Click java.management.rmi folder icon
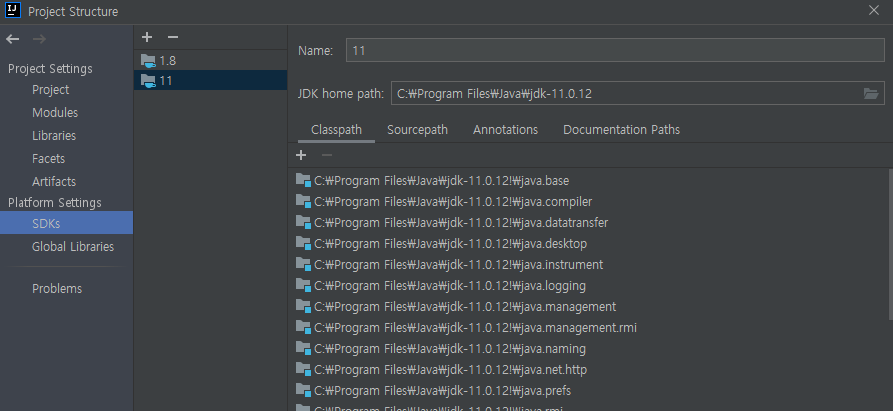Screen dimensions: 893x411 pyautogui.click(x=303, y=327)
